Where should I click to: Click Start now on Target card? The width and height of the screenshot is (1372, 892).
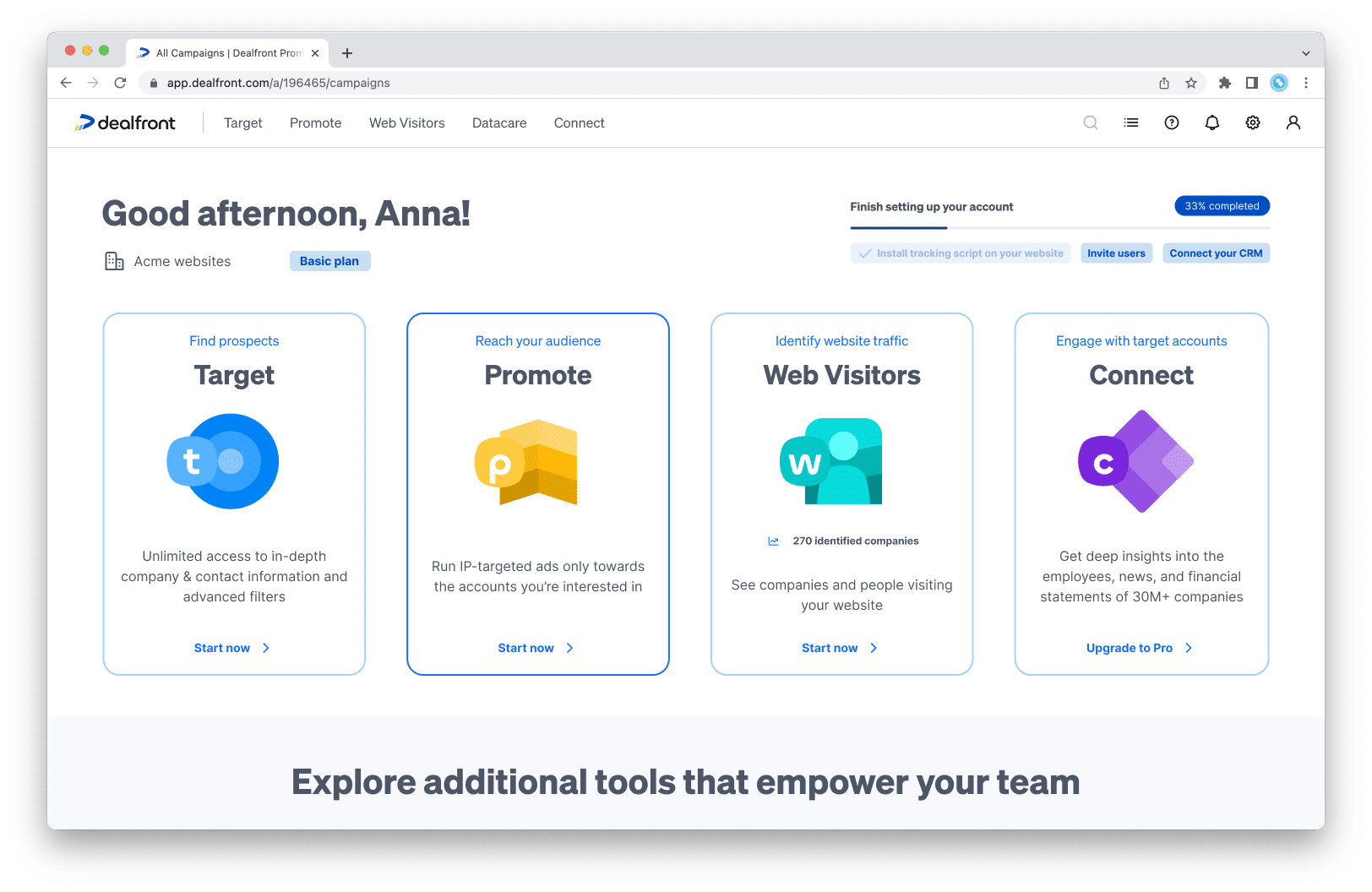(x=222, y=648)
